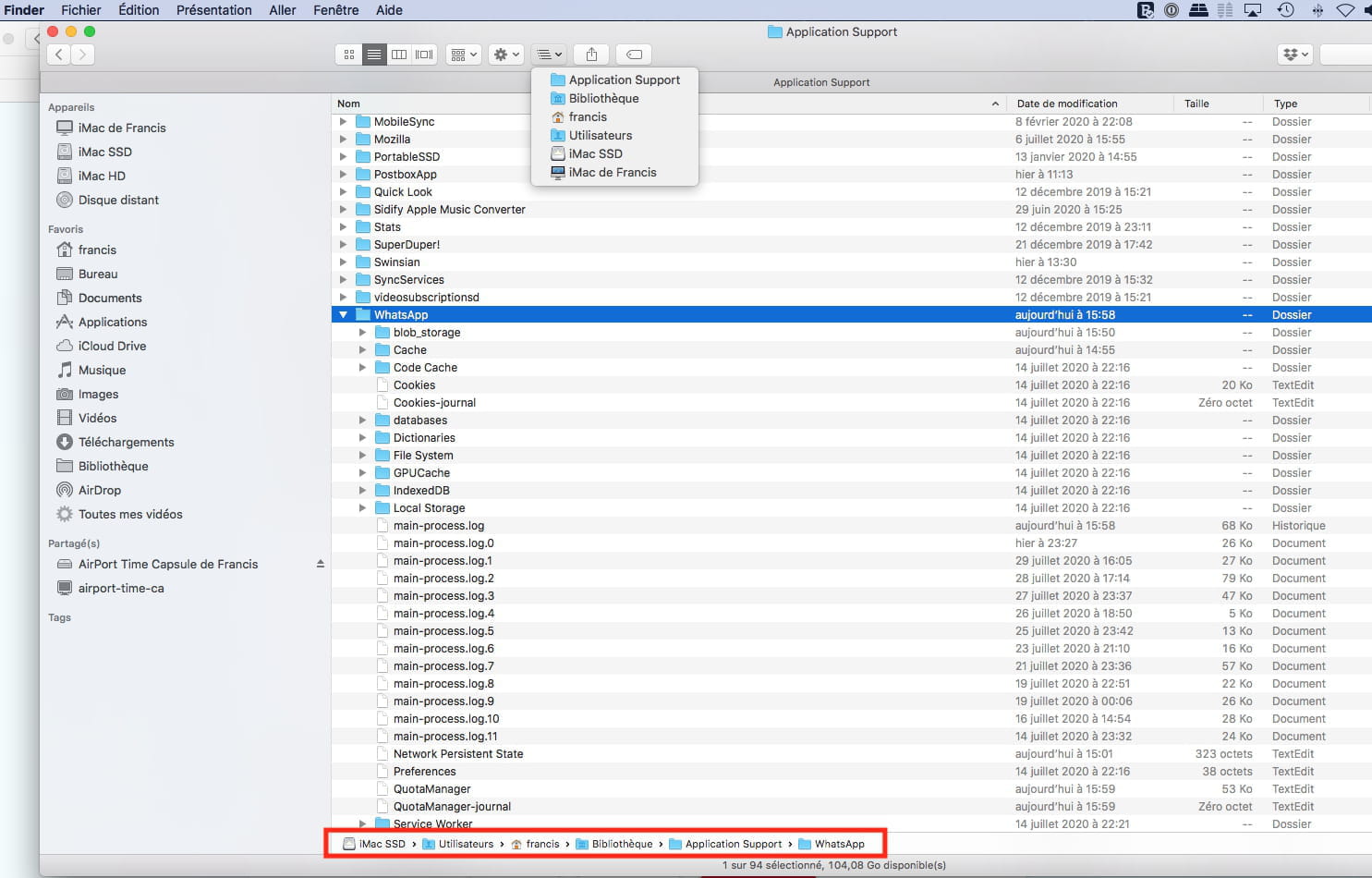Switch to gallery view in Finder toolbar
Viewport: 1372px width, 878px height.
coord(425,55)
